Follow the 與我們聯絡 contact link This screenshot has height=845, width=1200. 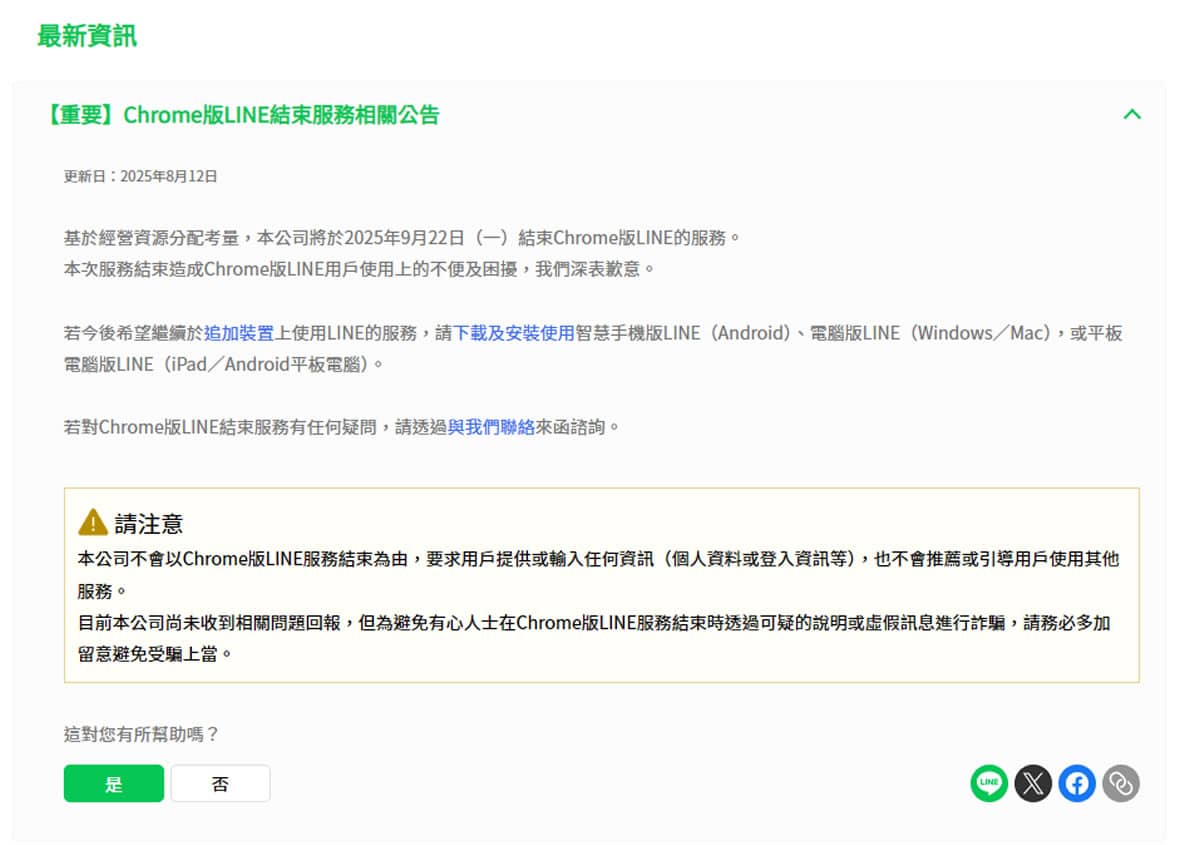(491, 427)
